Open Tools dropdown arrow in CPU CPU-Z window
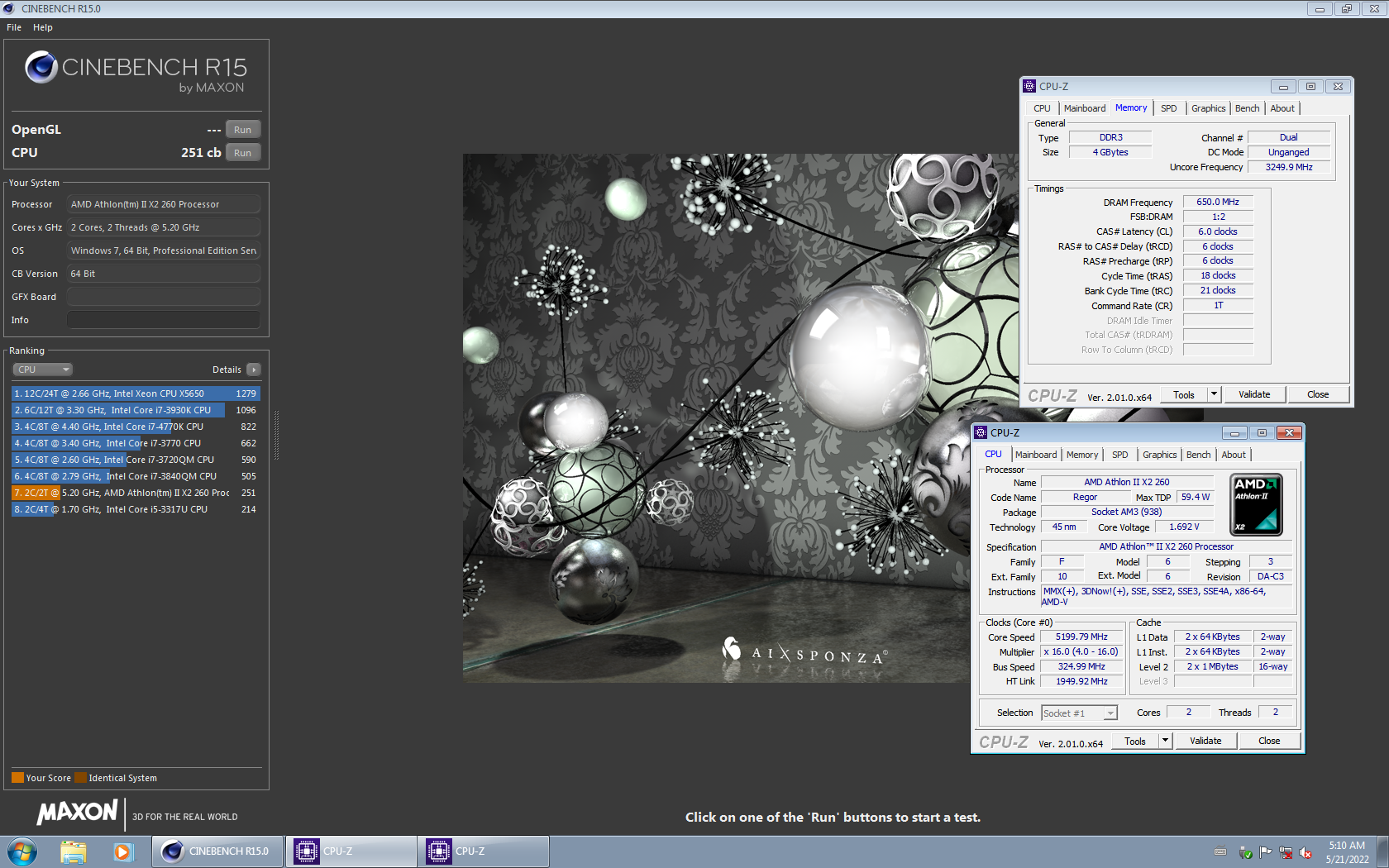 (1165, 741)
